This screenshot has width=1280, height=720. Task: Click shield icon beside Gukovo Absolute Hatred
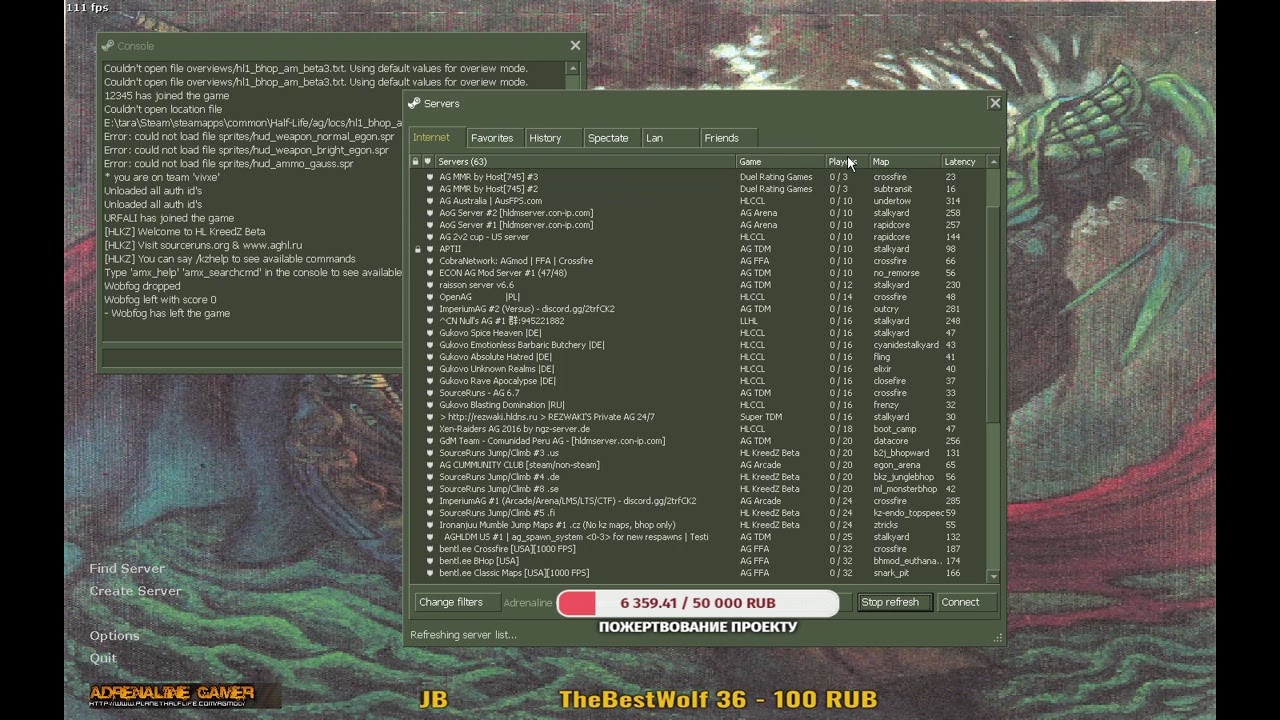[430, 357]
